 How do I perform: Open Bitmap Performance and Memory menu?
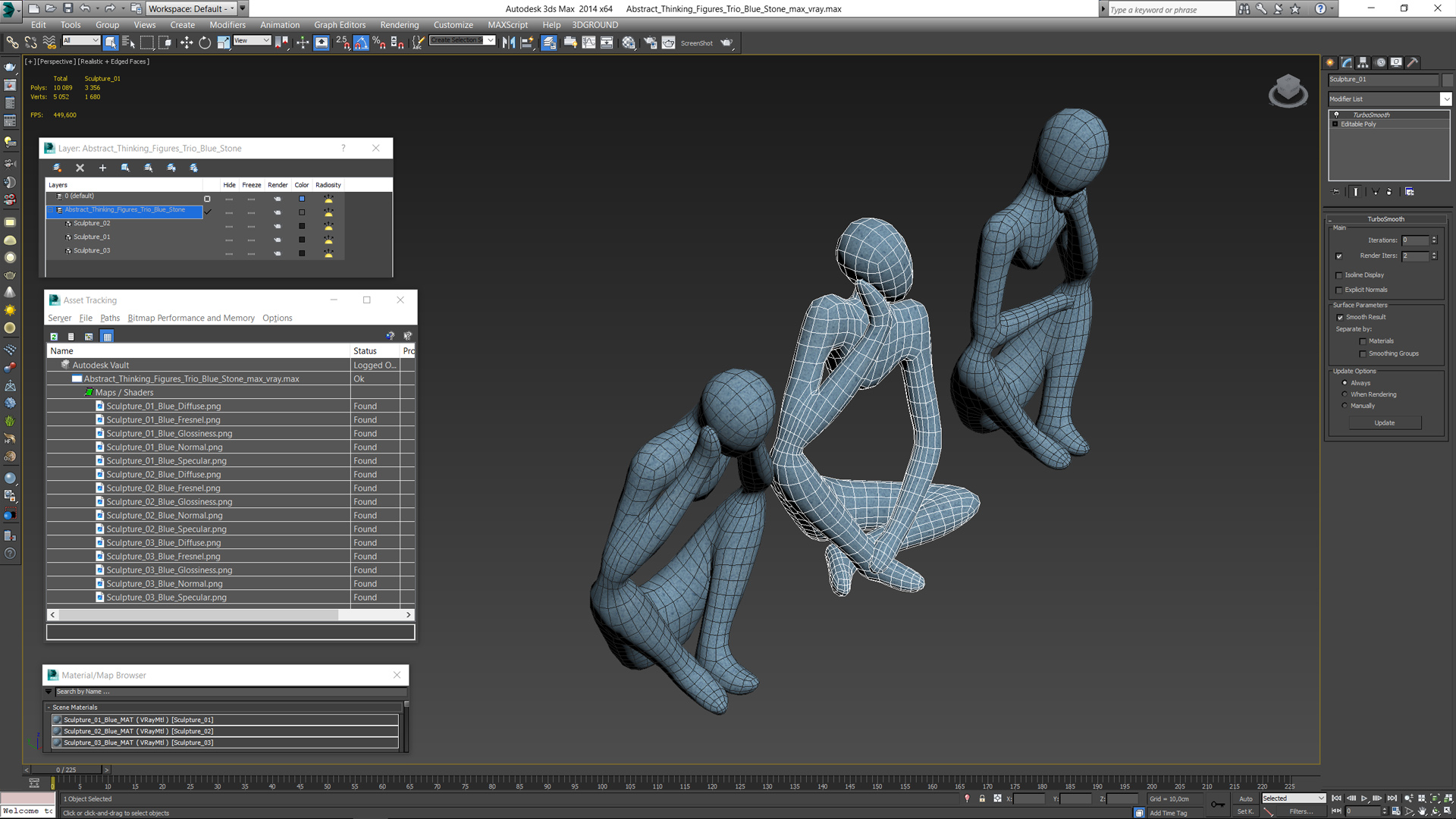[191, 318]
